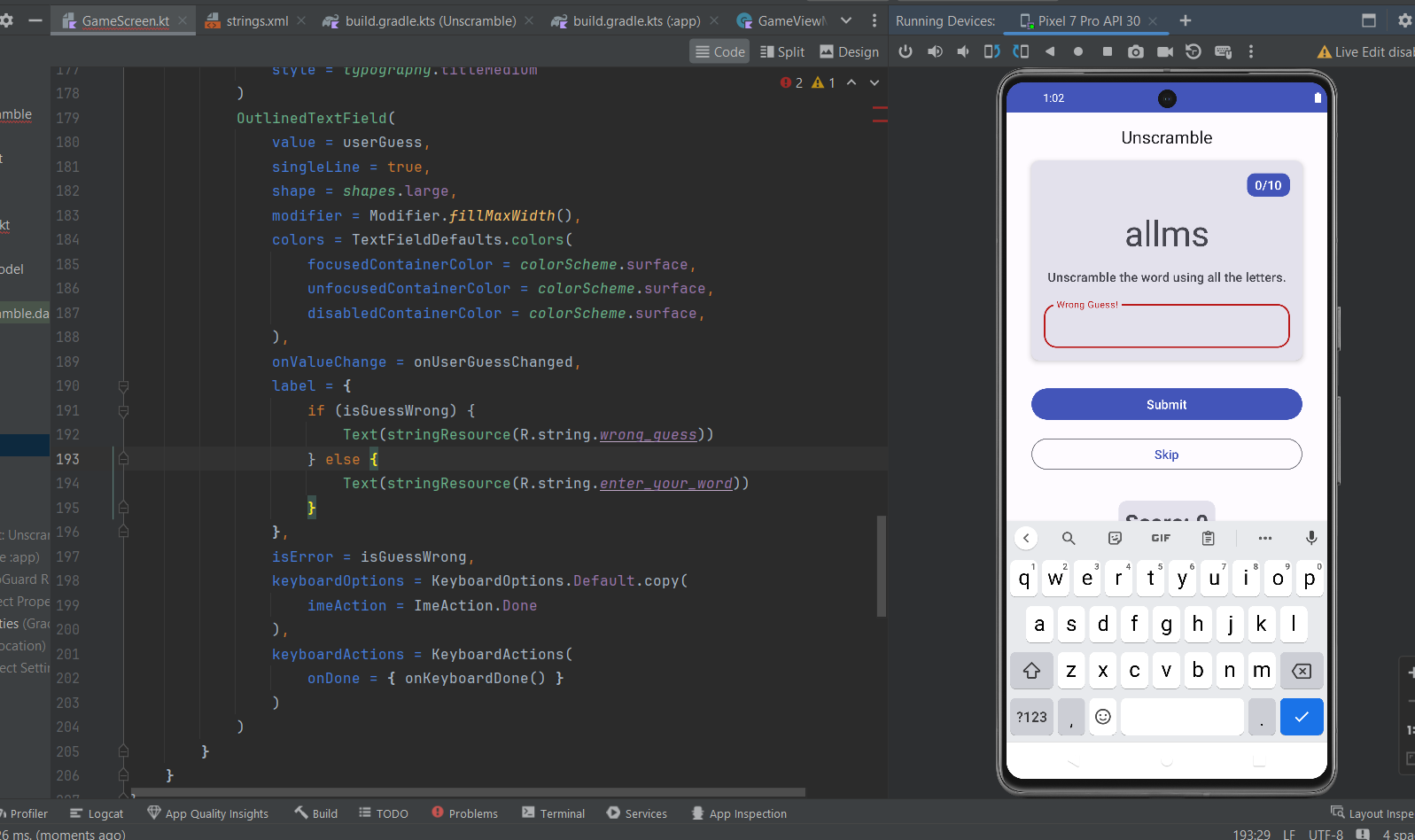Switch keyboard to ?123 symbols
Viewport: 1415px width, 840px height.
[x=1031, y=717]
